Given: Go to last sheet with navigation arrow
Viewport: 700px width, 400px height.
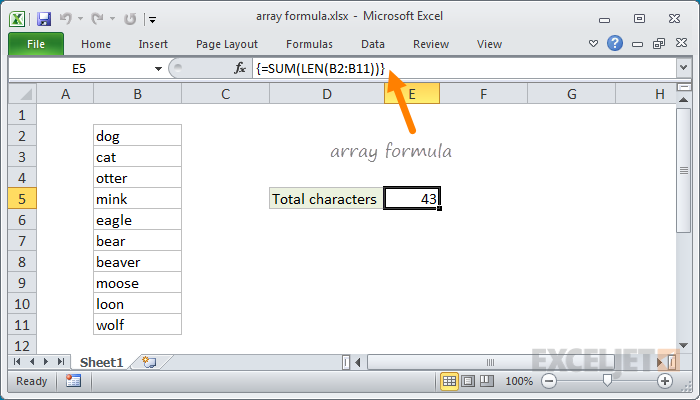Looking at the screenshot, I should (61, 362).
